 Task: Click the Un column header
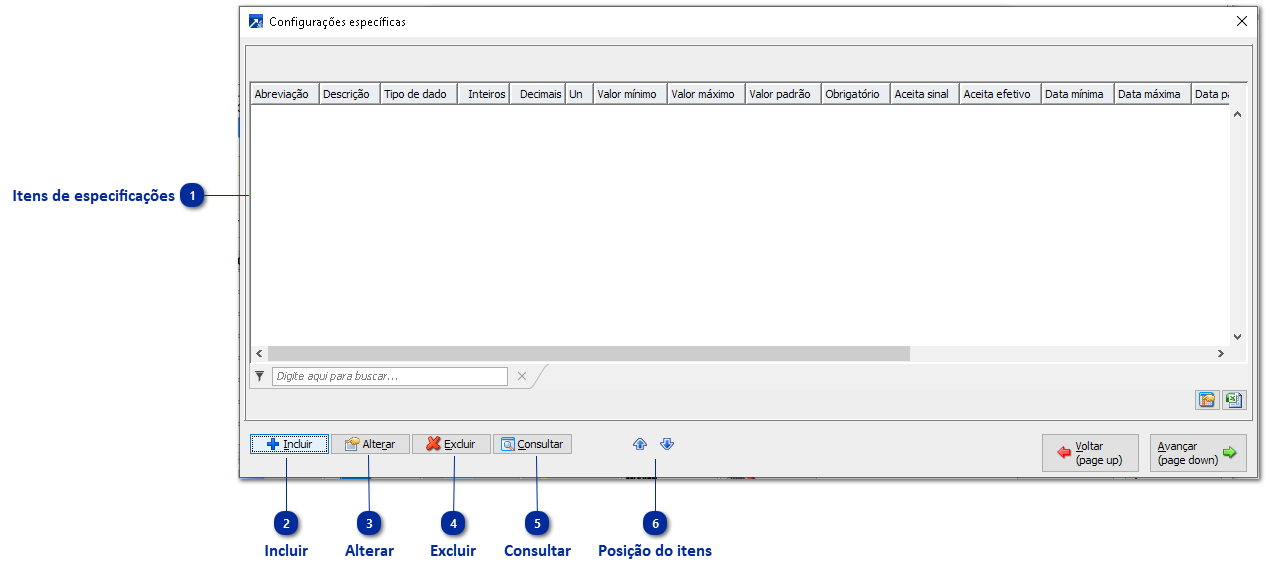click(579, 94)
